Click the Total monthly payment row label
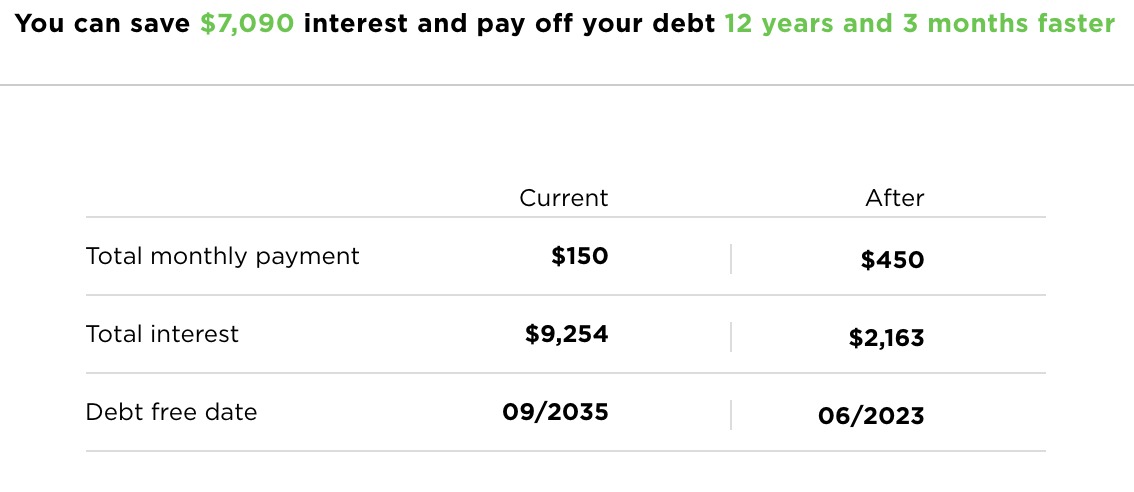Viewport: 1134px width, 492px height. tap(222, 256)
